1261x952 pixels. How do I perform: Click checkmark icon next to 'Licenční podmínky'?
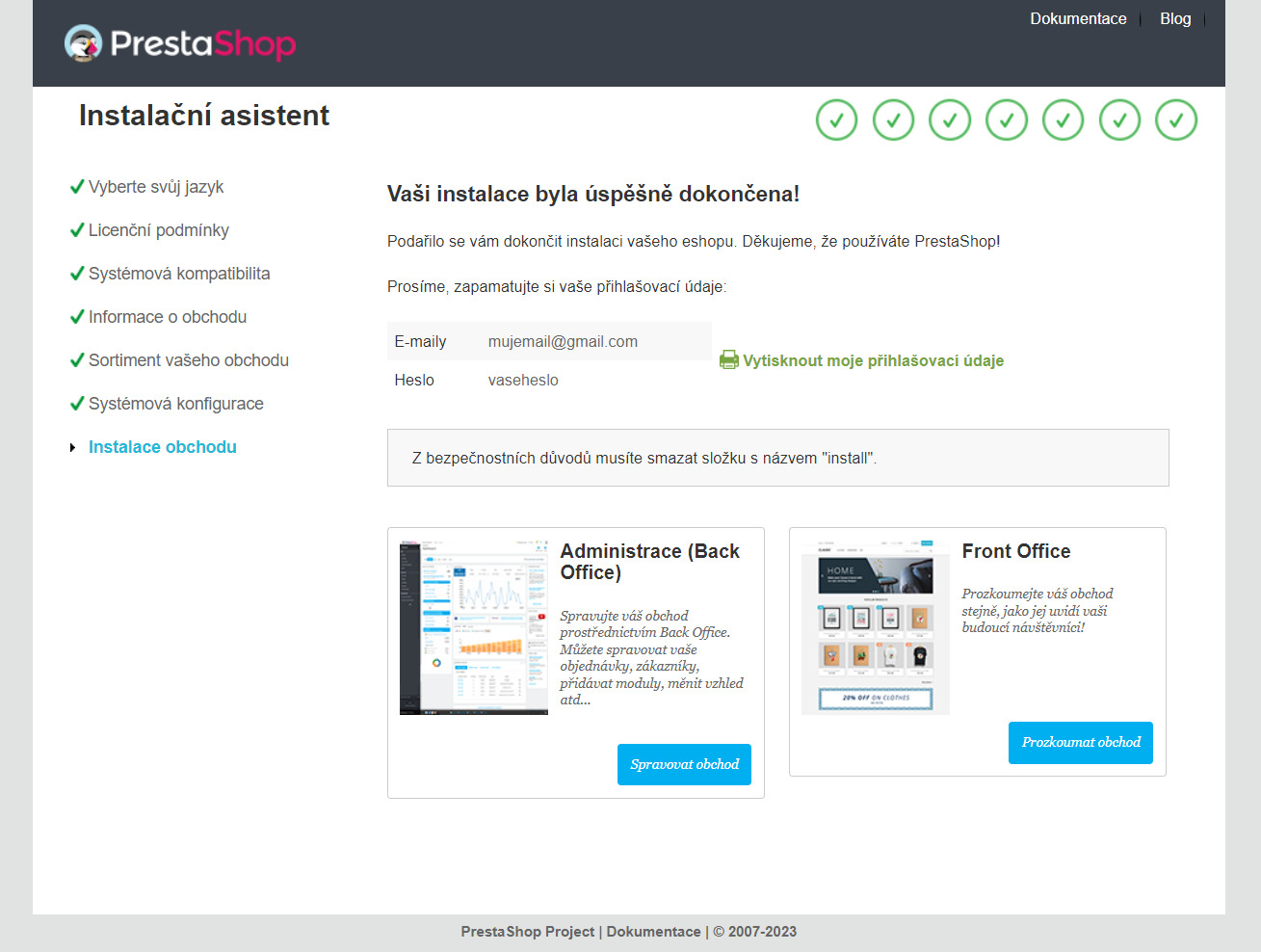(x=77, y=230)
